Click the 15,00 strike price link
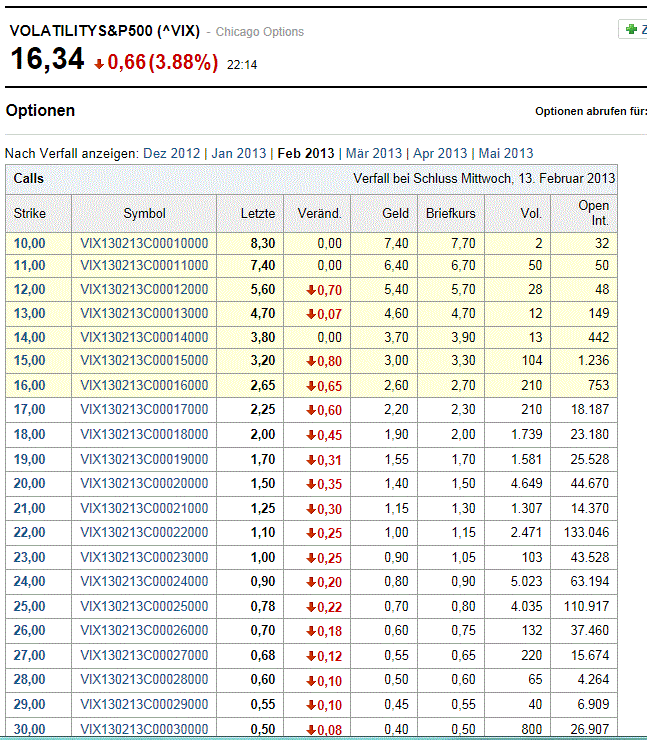 pyautogui.click(x=29, y=362)
